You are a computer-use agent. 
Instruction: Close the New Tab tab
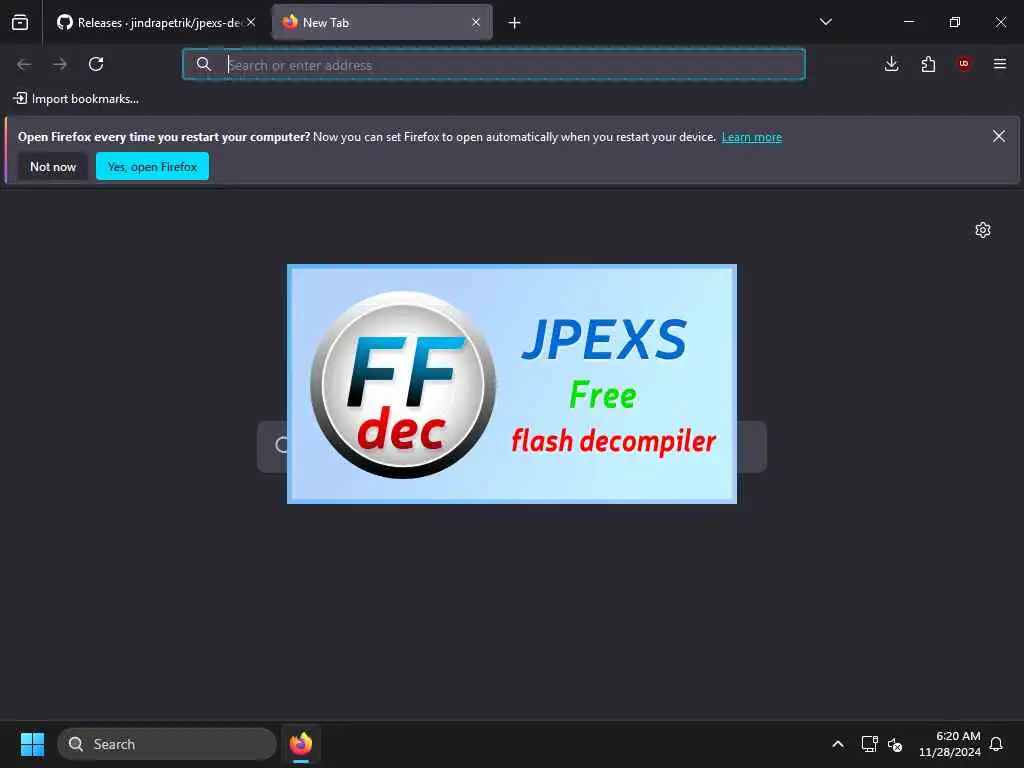coord(476,22)
